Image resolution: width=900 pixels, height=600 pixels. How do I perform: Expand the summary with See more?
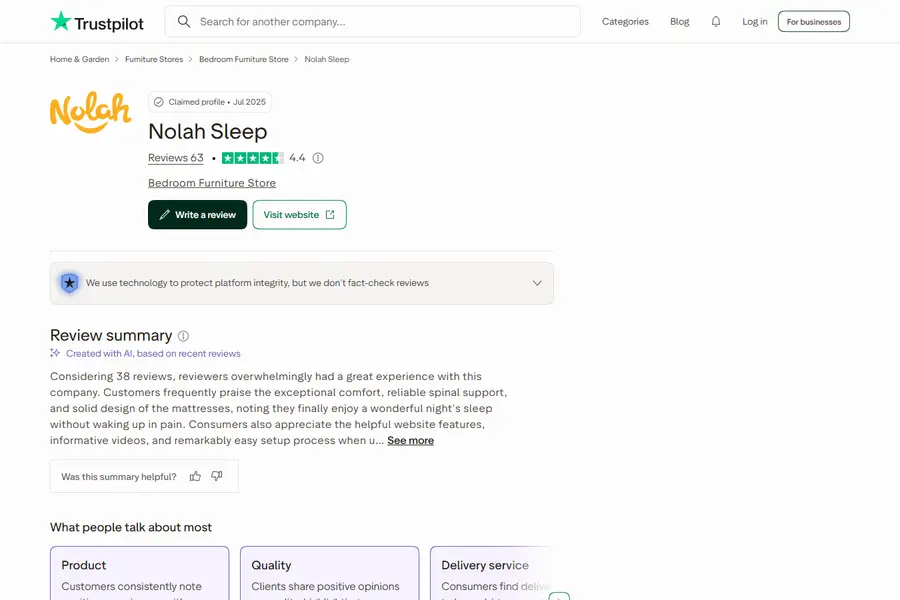pos(410,440)
